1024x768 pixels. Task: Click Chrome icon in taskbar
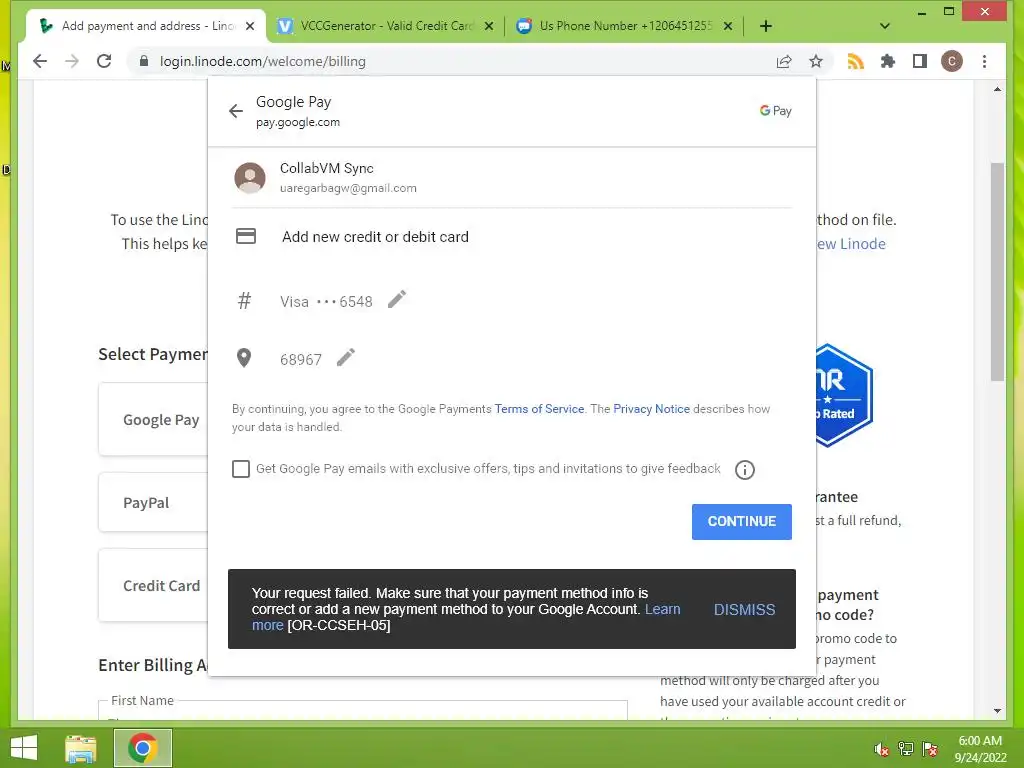point(142,748)
